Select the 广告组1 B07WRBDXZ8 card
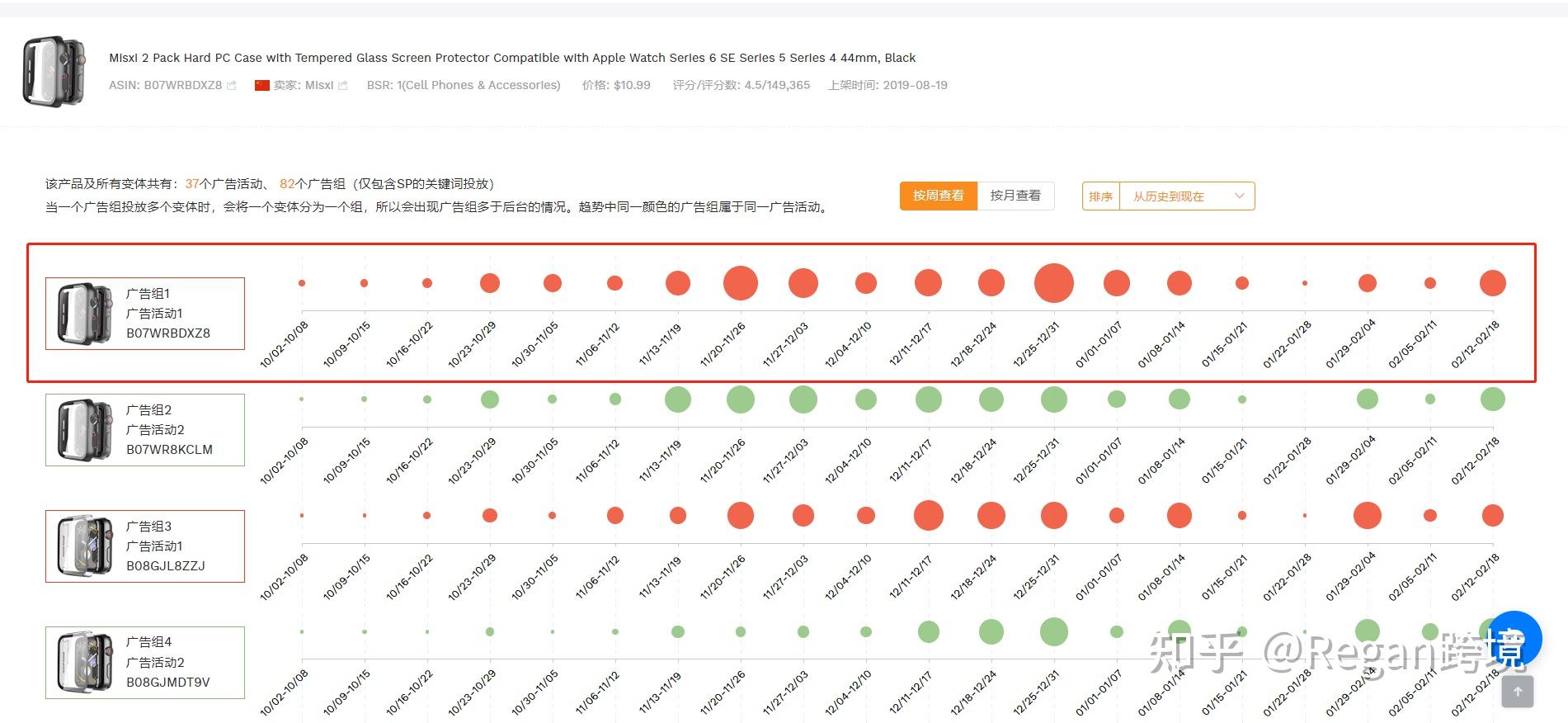The image size is (1568, 723). (x=145, y=314)
